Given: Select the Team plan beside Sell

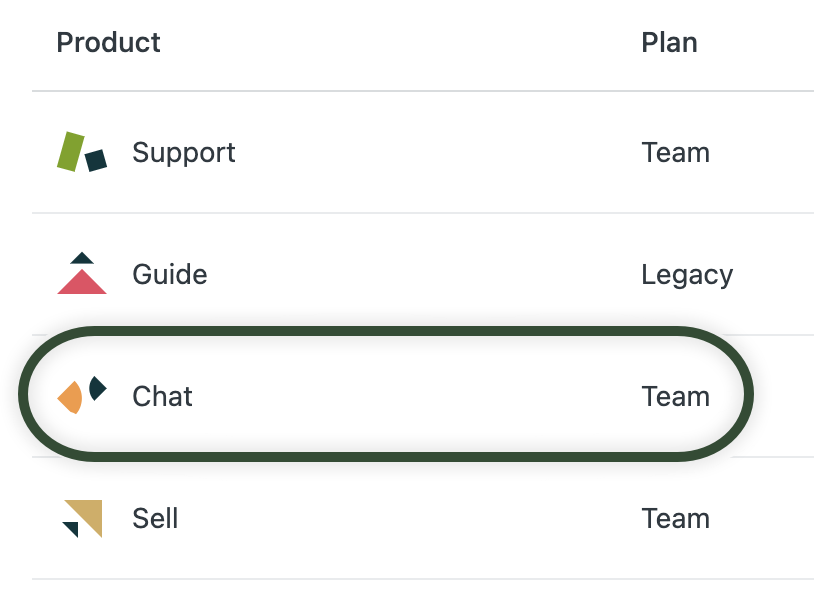Looking at the screenshot, I should [x=675, y=518].
